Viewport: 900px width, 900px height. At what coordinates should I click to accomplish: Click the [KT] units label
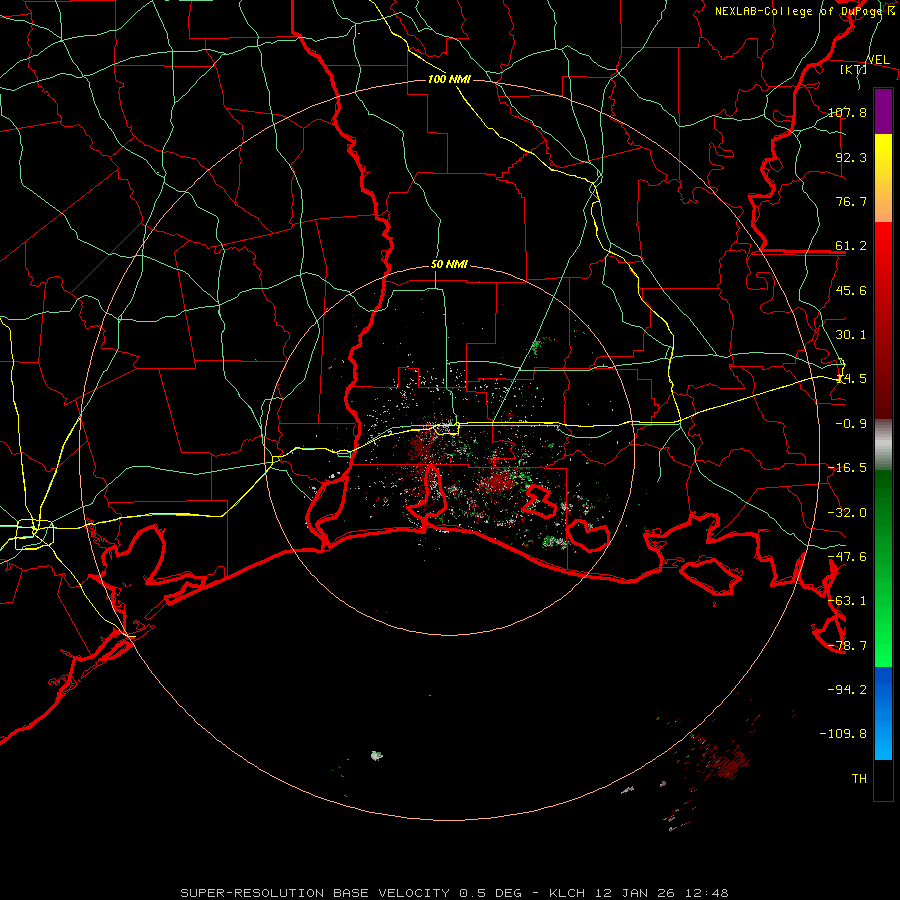[854, 69]
